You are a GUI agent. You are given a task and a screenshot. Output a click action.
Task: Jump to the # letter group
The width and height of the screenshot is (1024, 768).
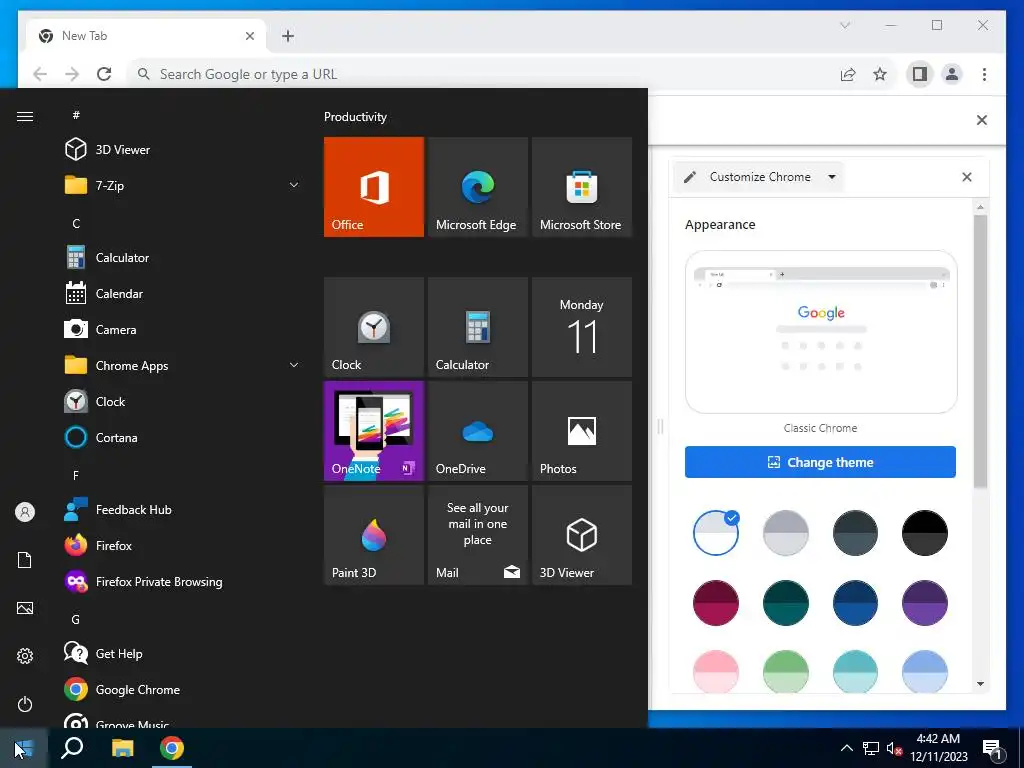click(76, 115)
